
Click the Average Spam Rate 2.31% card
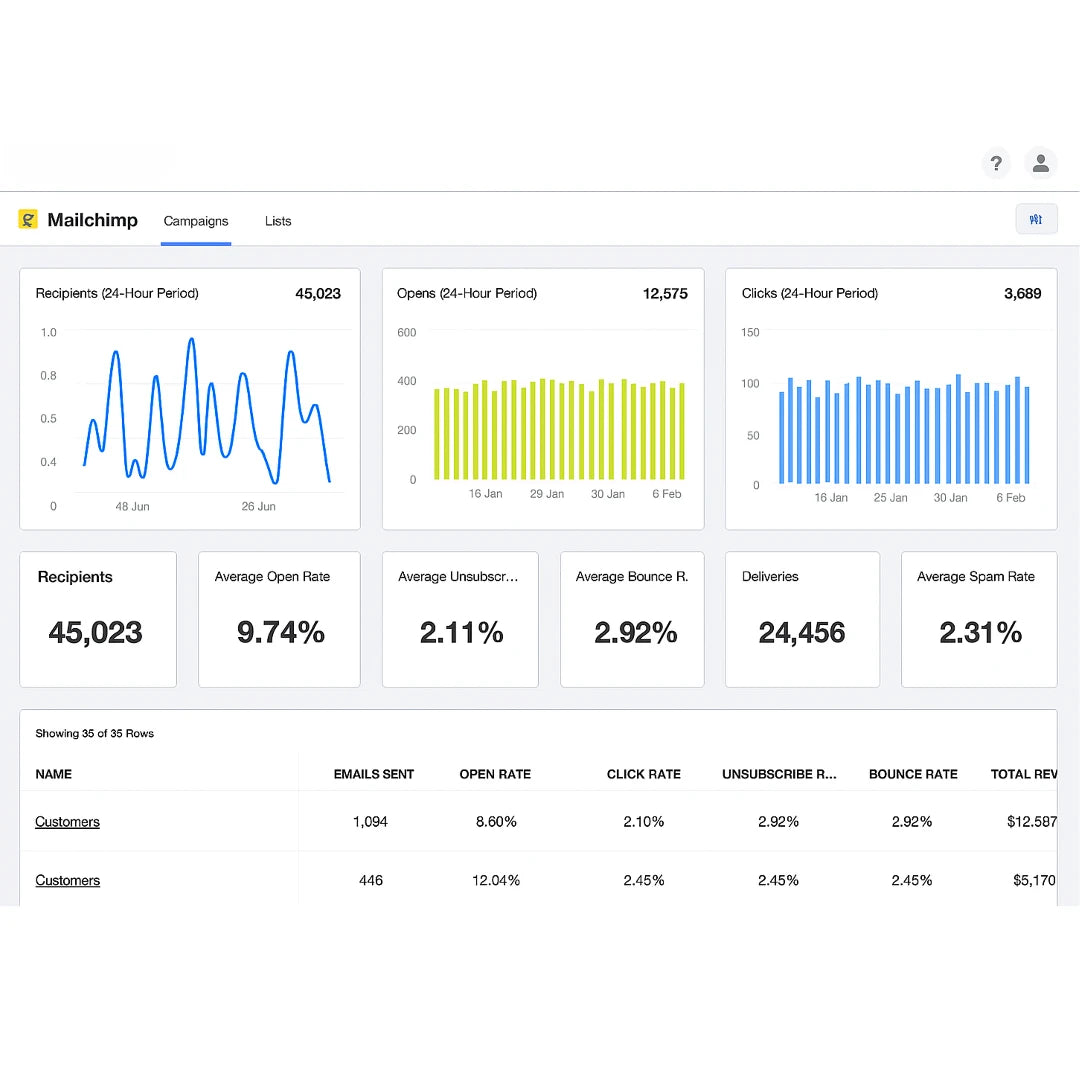click(x=979, y=619)
